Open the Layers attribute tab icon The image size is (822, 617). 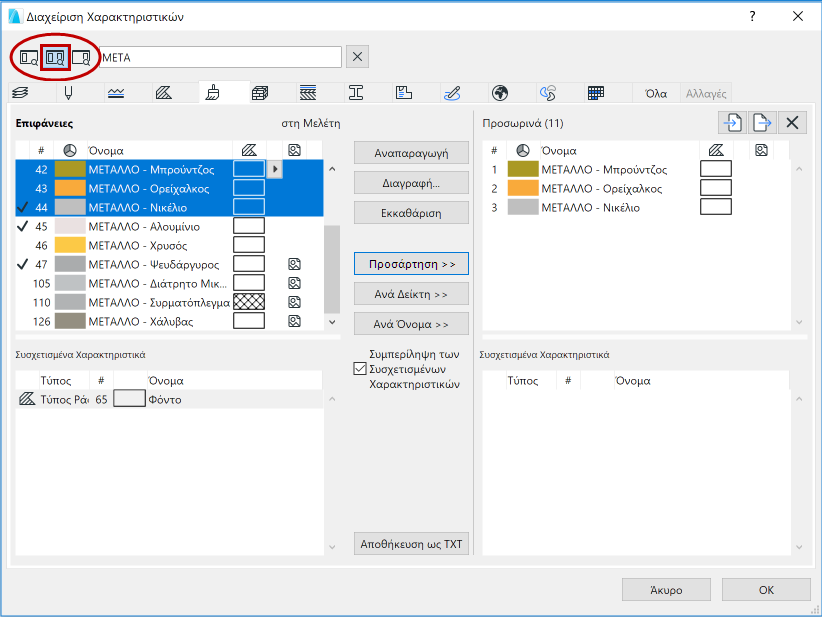(20, 94)
